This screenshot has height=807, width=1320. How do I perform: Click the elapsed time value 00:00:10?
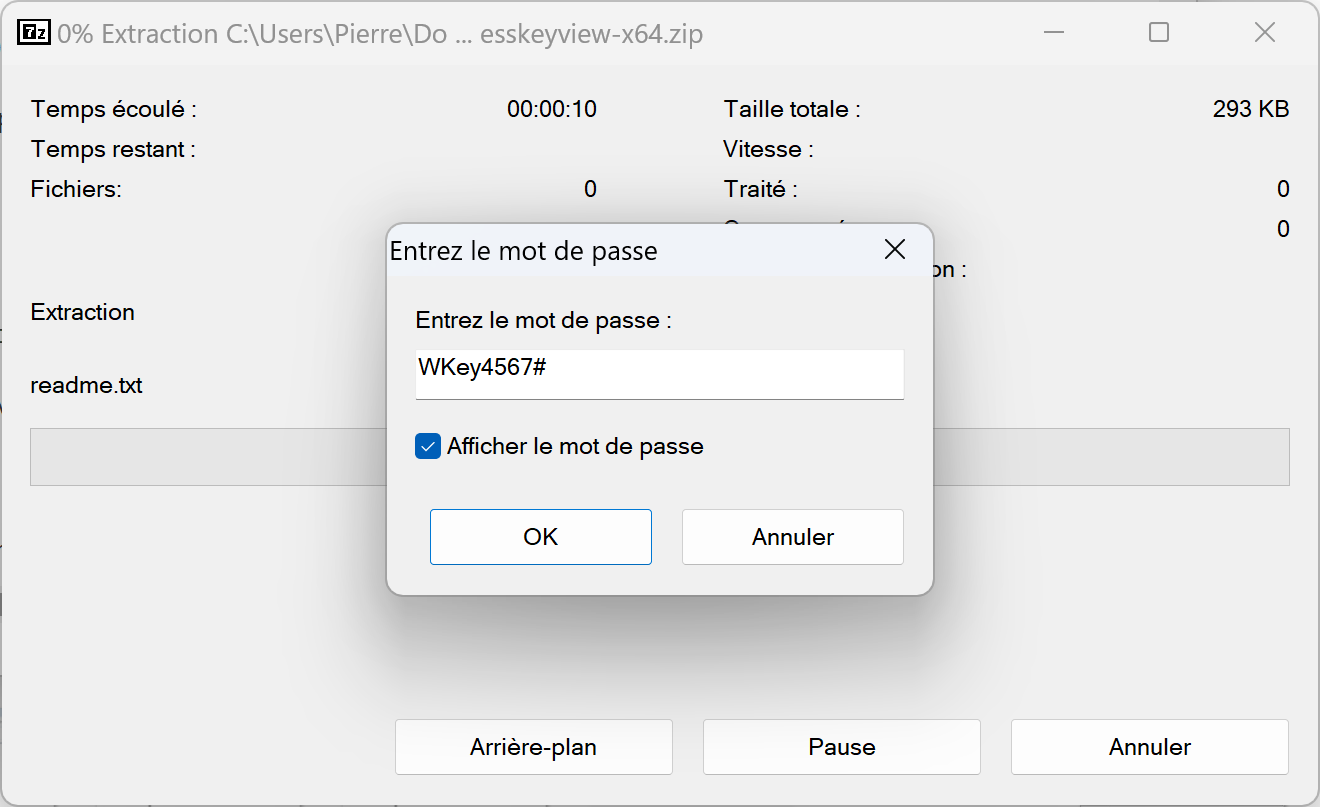pyautogui.click(x=552, y=109)
